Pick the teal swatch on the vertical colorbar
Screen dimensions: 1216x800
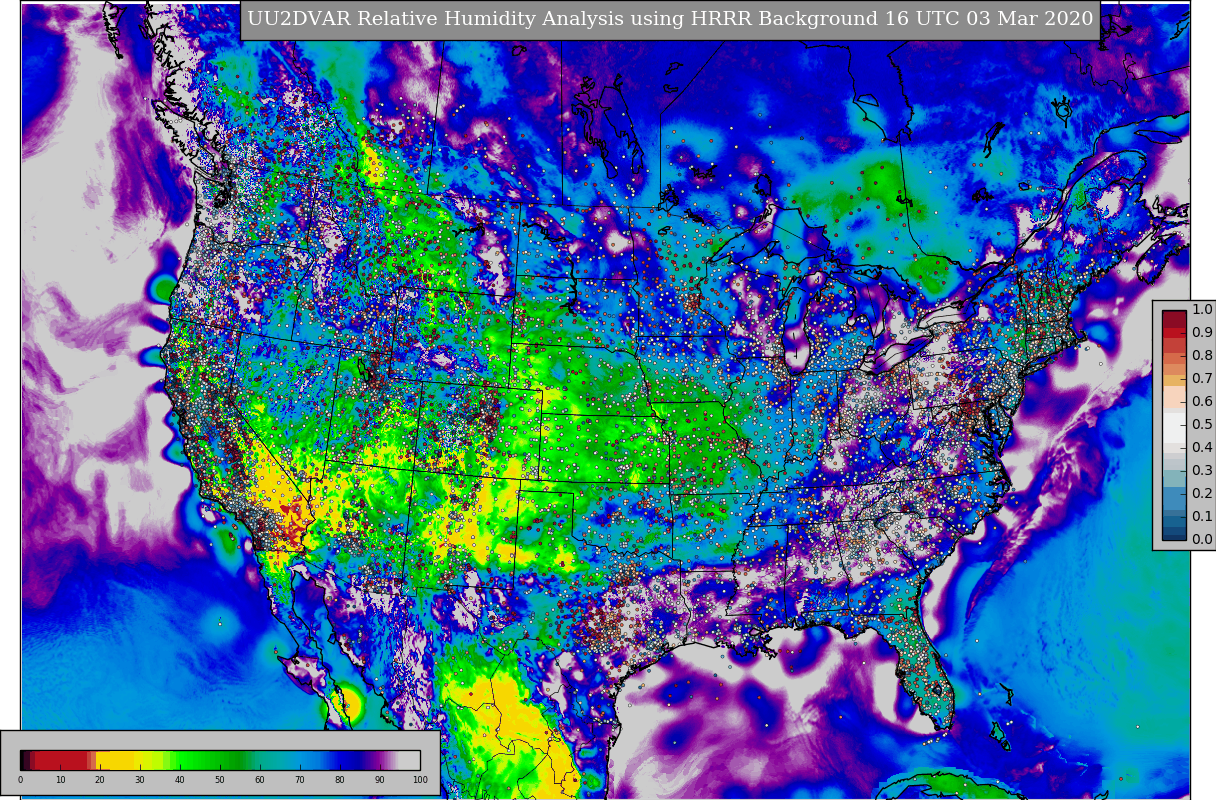click(1174, 478)
